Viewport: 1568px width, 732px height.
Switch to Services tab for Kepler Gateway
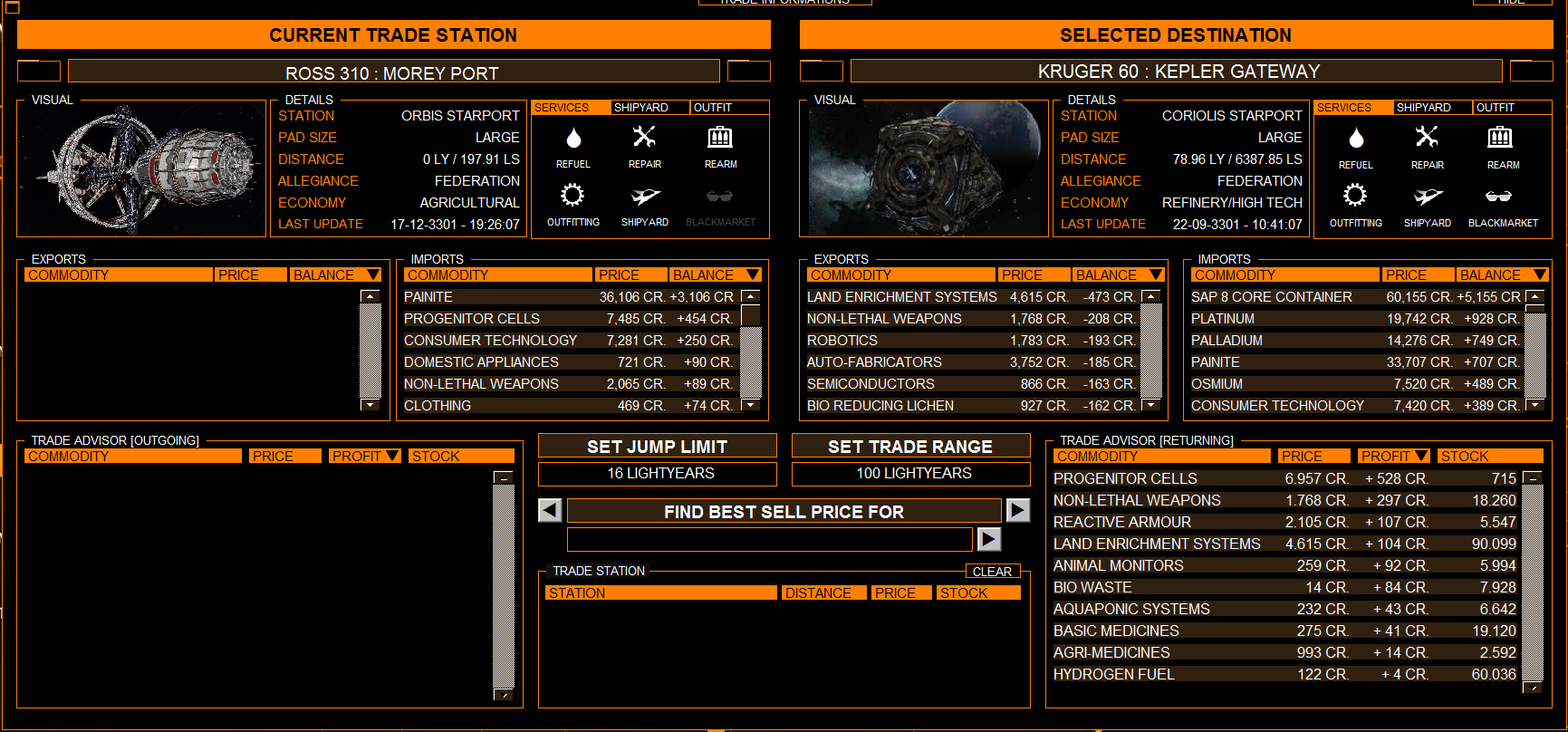click(1353, 107)
